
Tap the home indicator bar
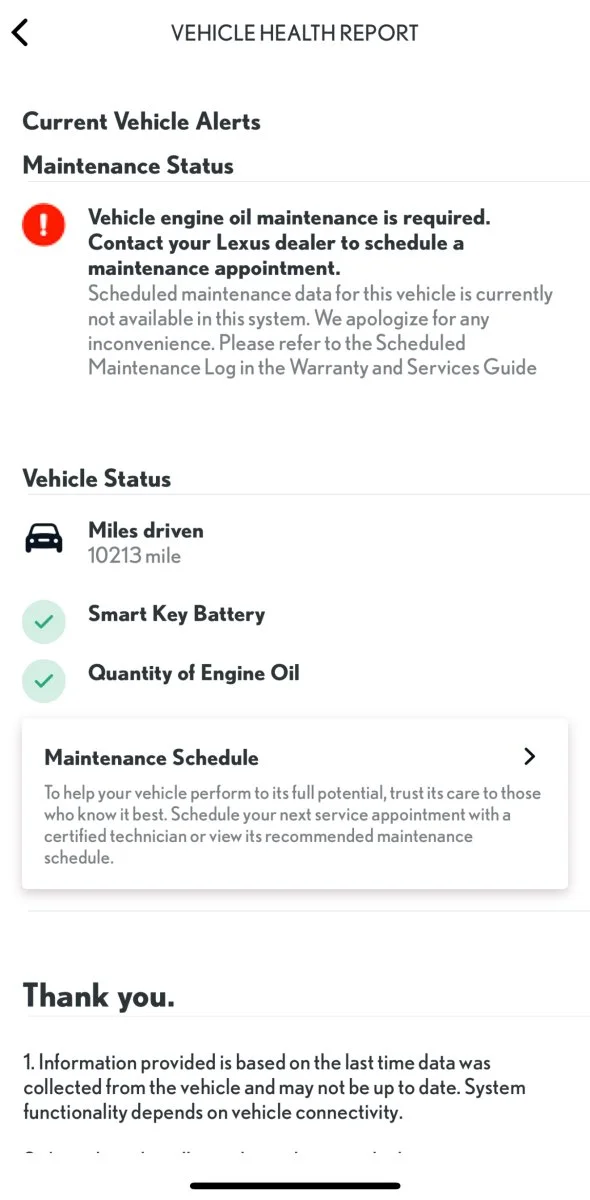click(295, 1186)
